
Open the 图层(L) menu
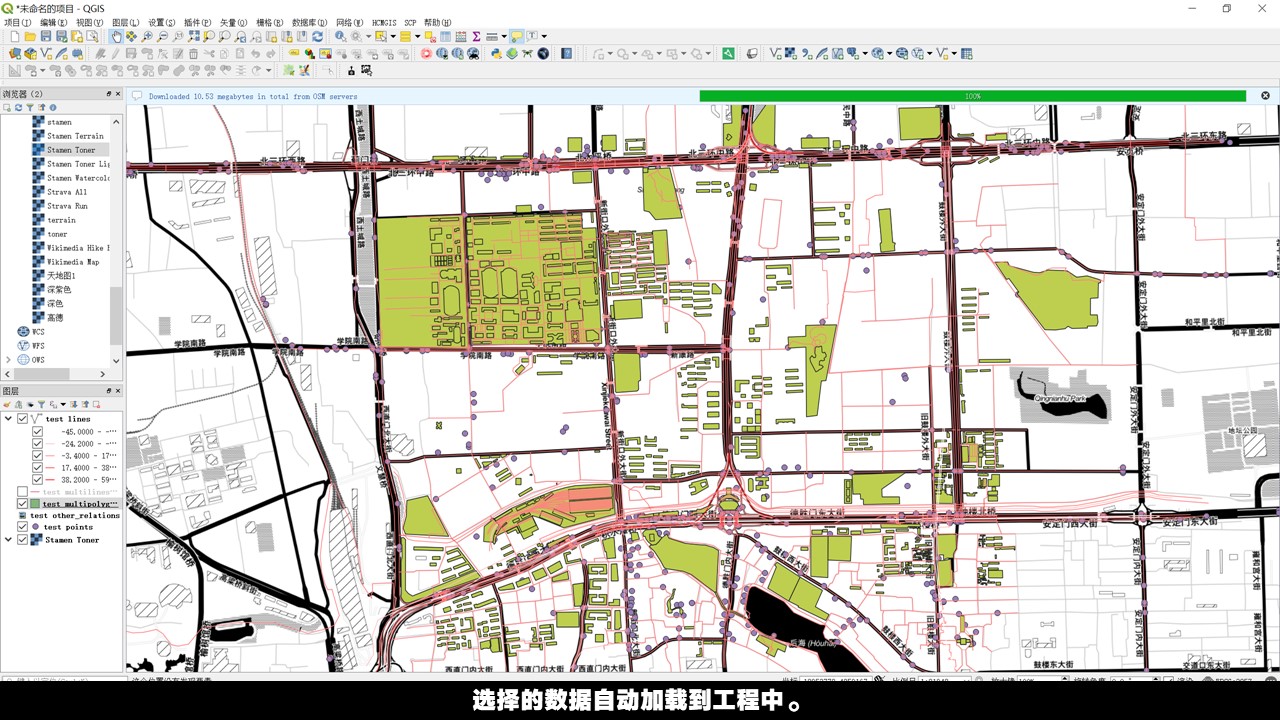(x=126, y=22)
